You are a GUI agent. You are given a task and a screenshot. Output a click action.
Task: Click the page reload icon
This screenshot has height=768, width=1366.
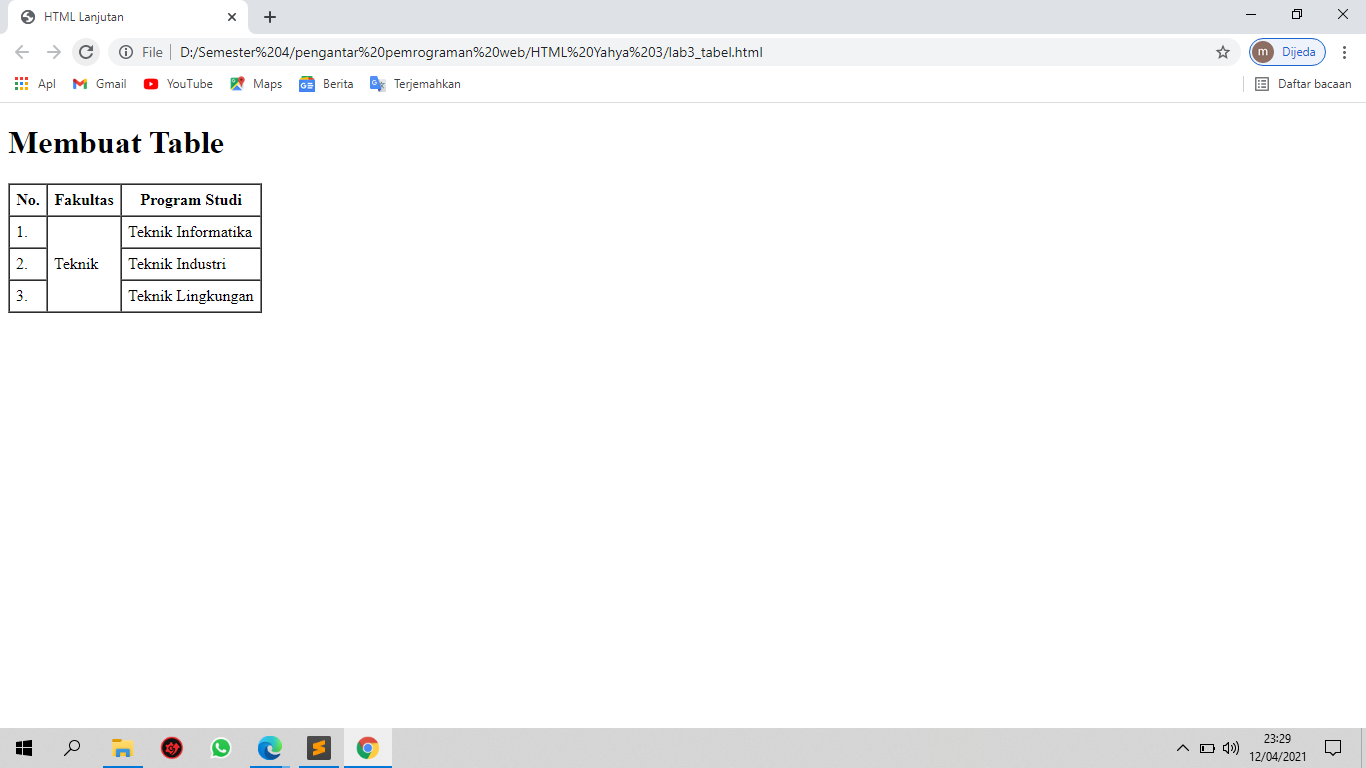(x=86, y=52)
